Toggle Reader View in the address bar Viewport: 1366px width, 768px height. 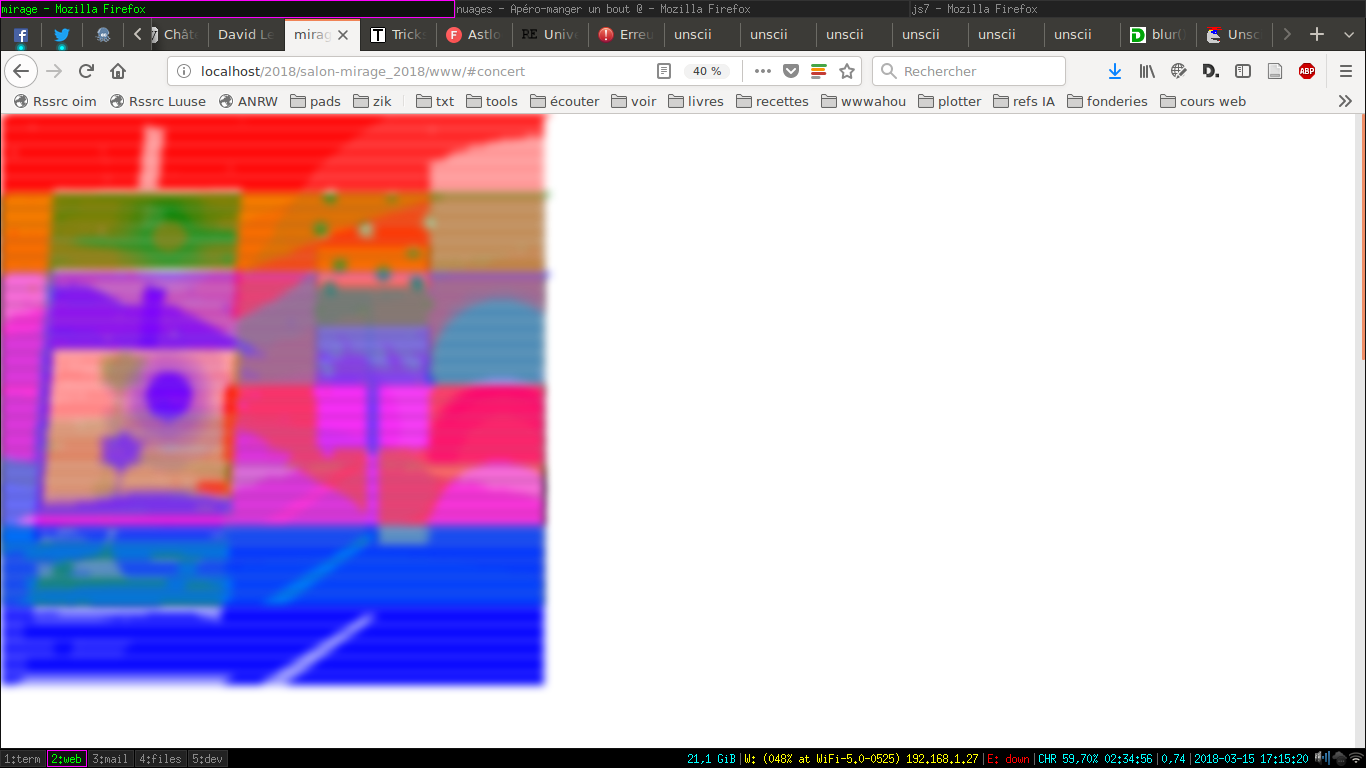(x=664, y=71)
